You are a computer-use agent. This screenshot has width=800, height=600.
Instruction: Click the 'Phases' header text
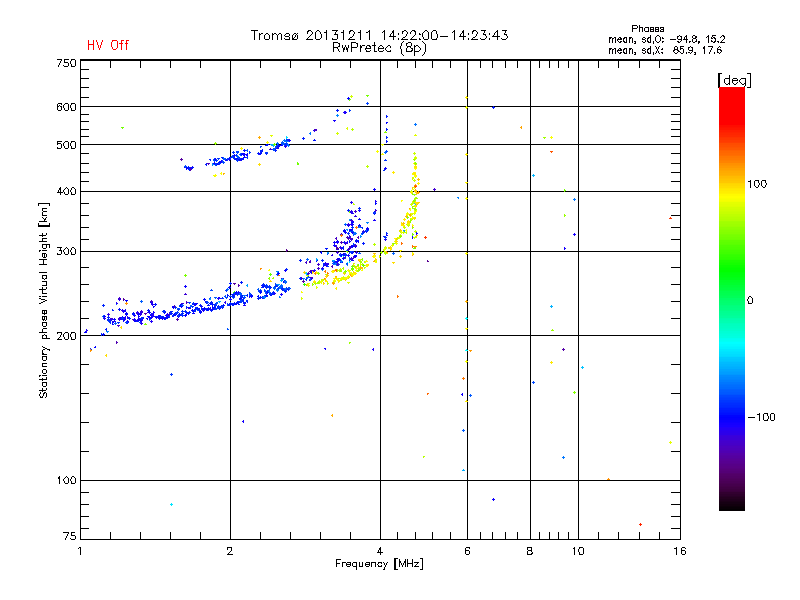pyautogui.click(x=647, y=29)
